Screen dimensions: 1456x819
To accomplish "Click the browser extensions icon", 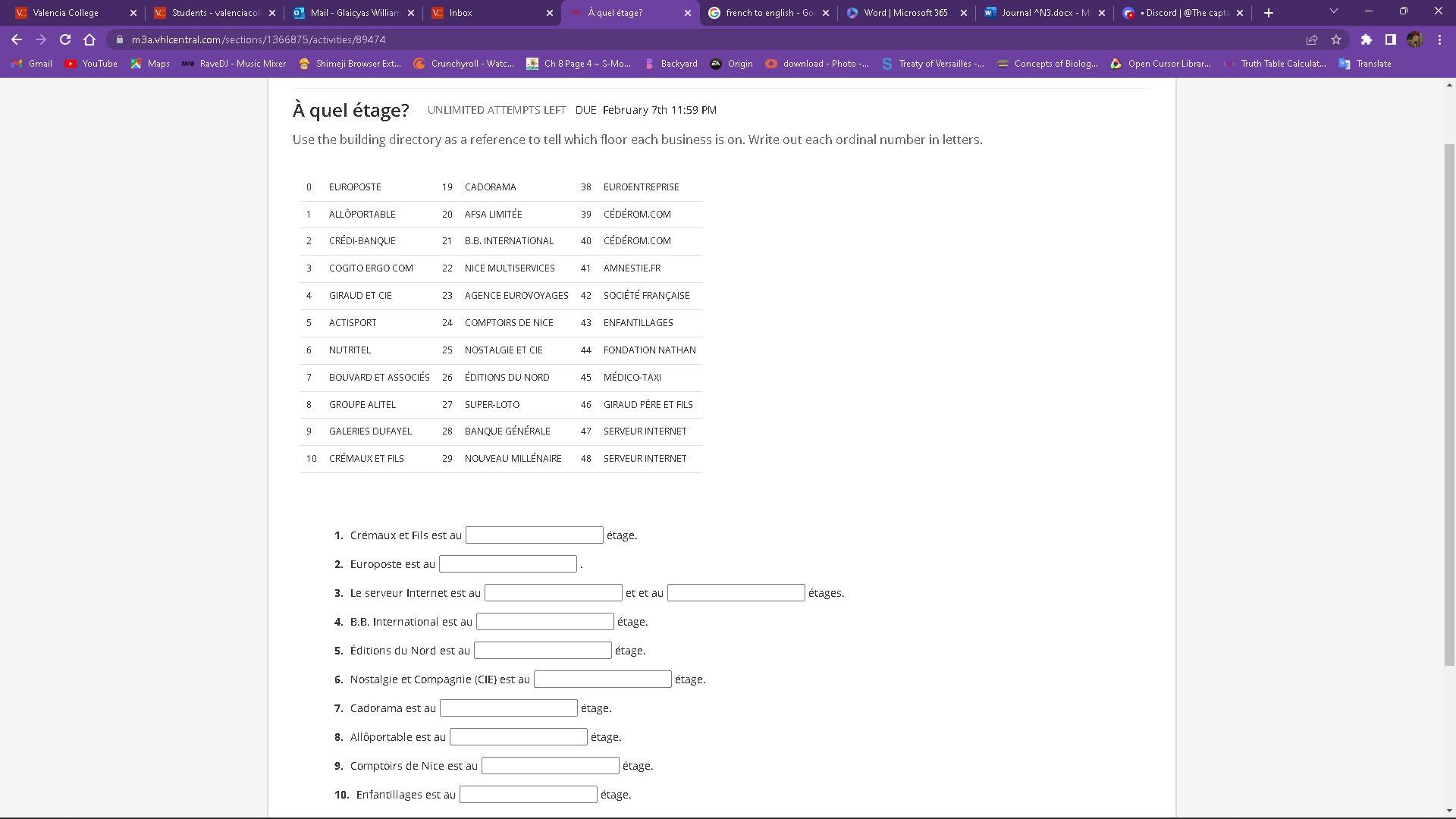I will [1365, 39].
